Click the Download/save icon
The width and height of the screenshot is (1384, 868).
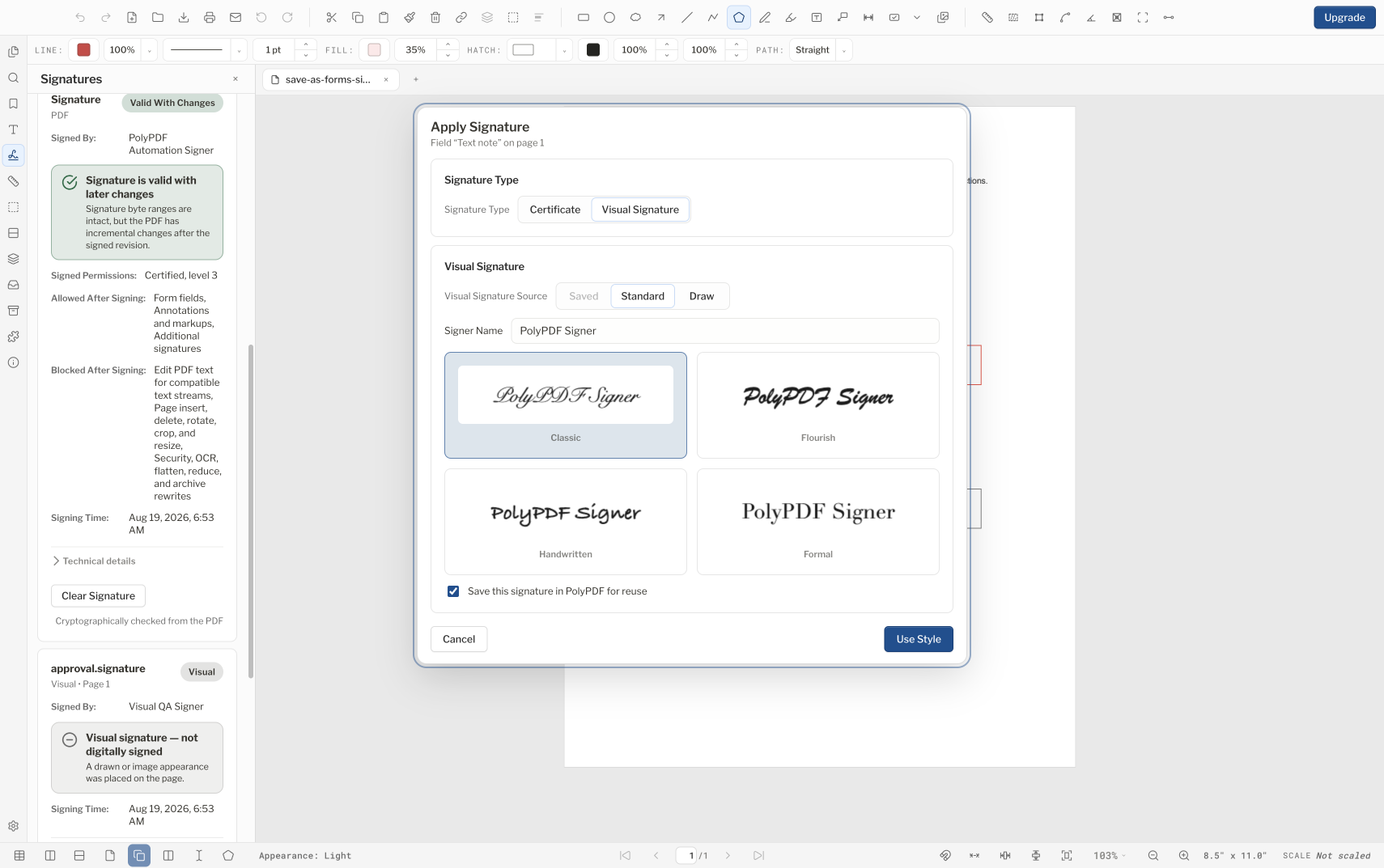(184, 17)
